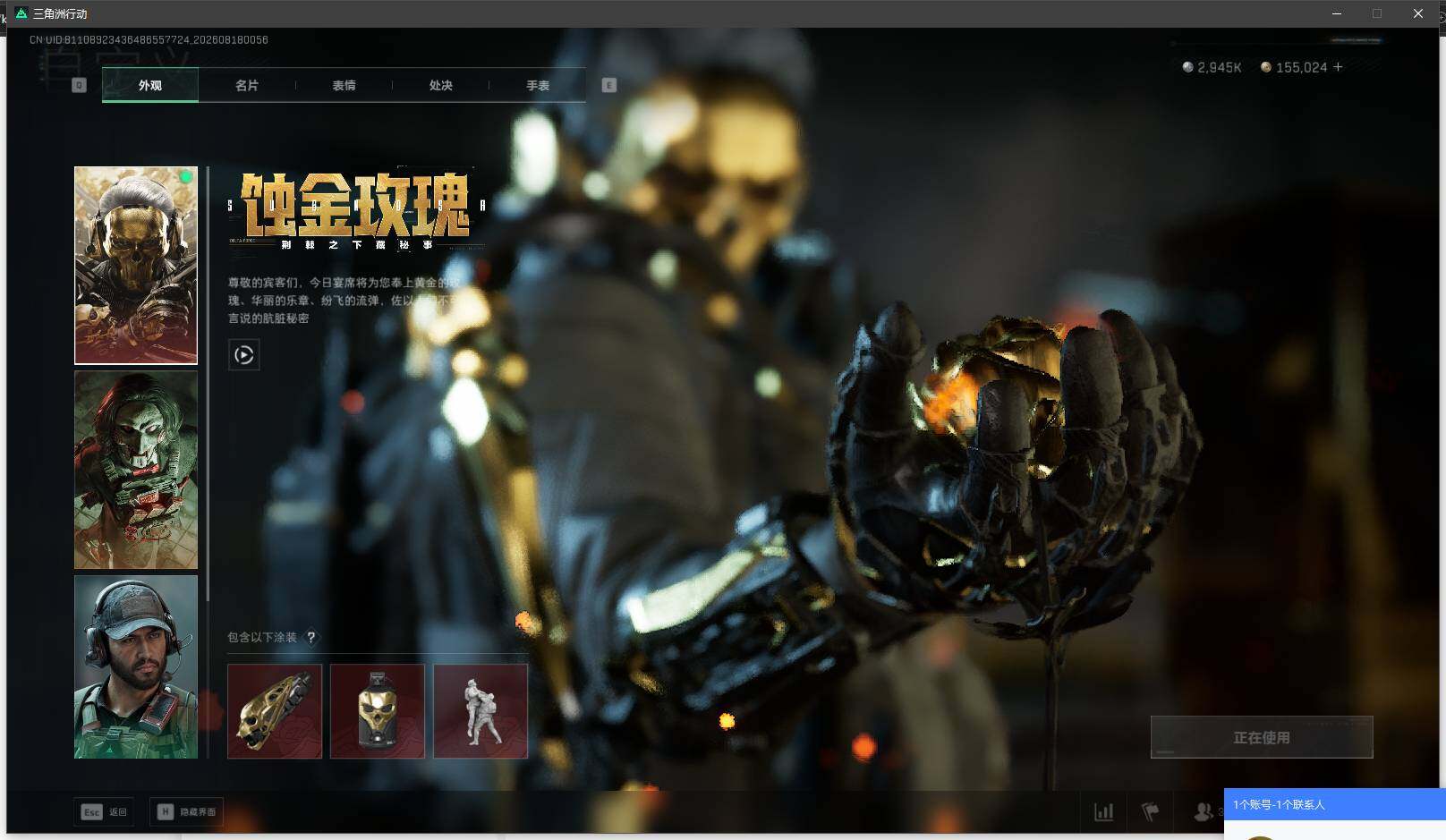View the white figure execution item
The image size is (1446, 840).
[x=481, y=711]
